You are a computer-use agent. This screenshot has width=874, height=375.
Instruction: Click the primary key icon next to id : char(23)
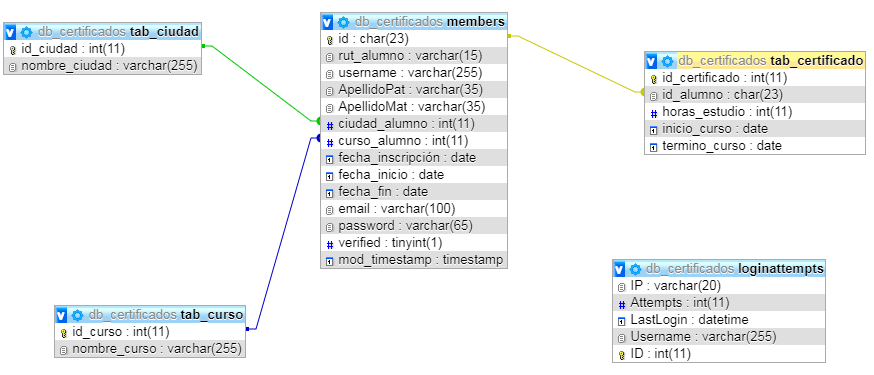pyautogui.click(x=329, y=40)
